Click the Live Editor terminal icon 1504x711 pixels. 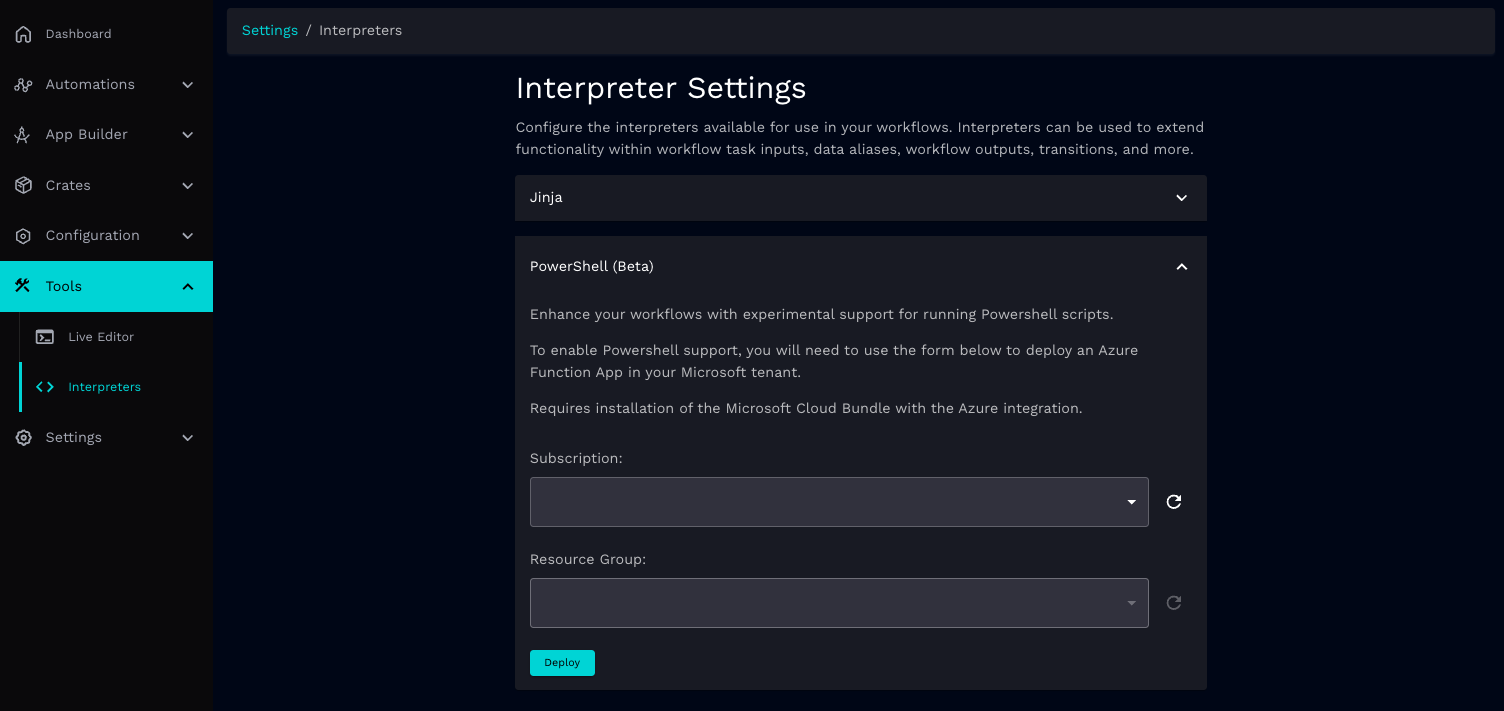[45, 337]
